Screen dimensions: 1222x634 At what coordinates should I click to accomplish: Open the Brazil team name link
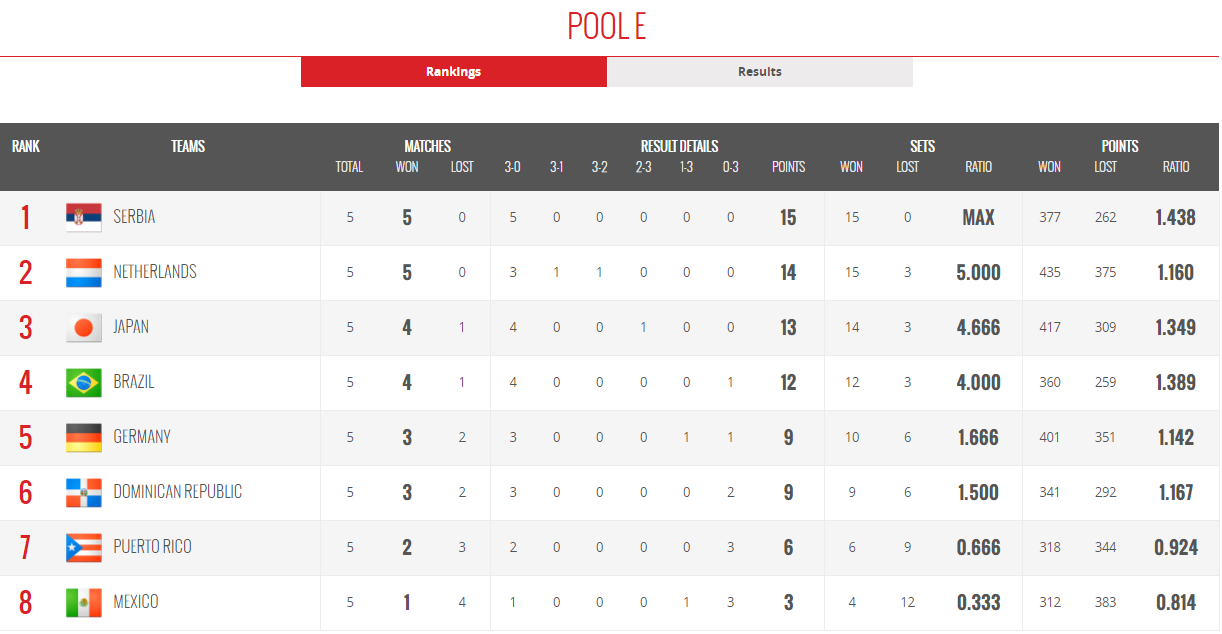[134, 382]
